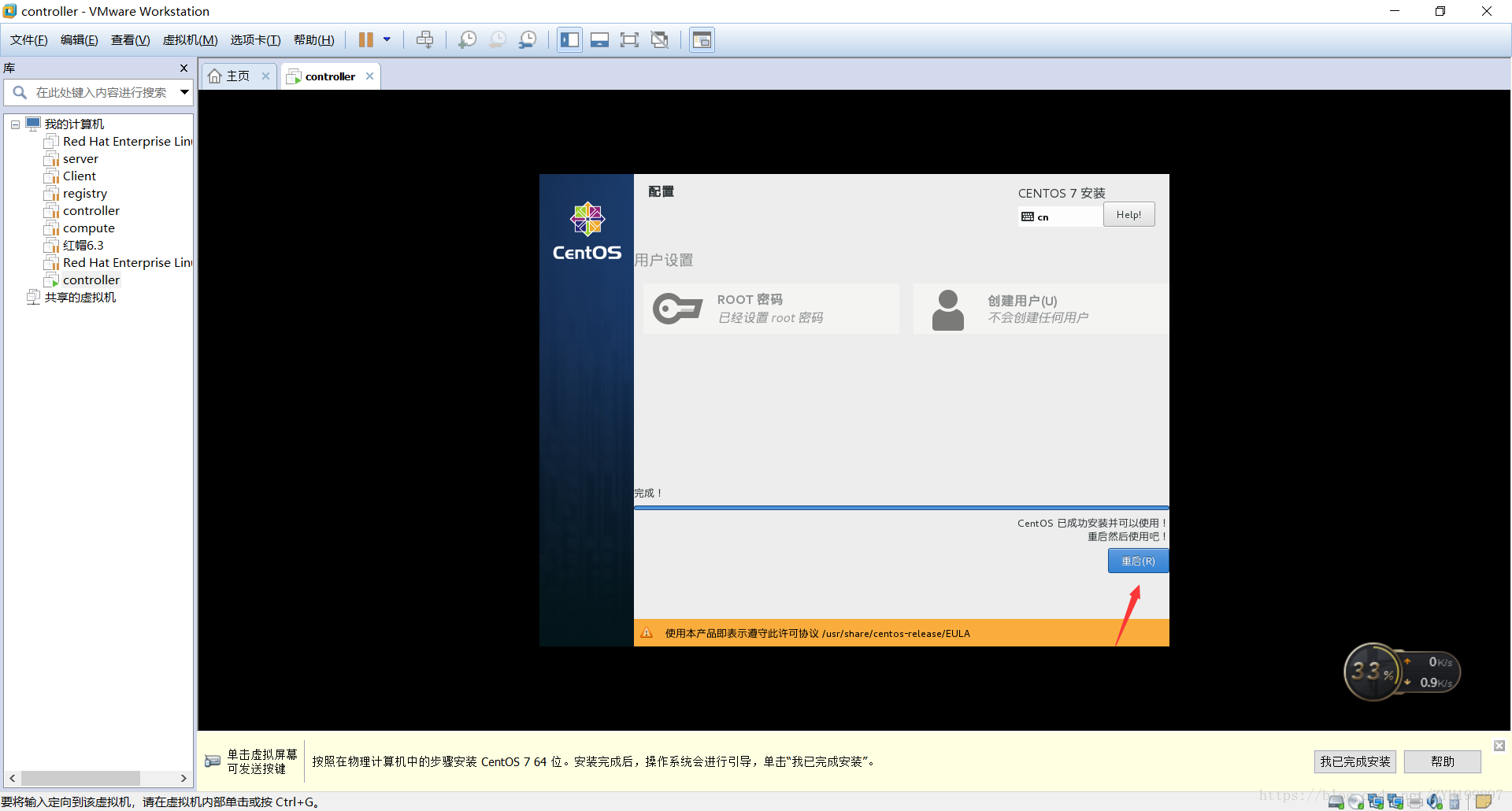Select the running controller VM at the bottom of the list
This screenshot has width=1512, height=811.
tap(82, 280)
